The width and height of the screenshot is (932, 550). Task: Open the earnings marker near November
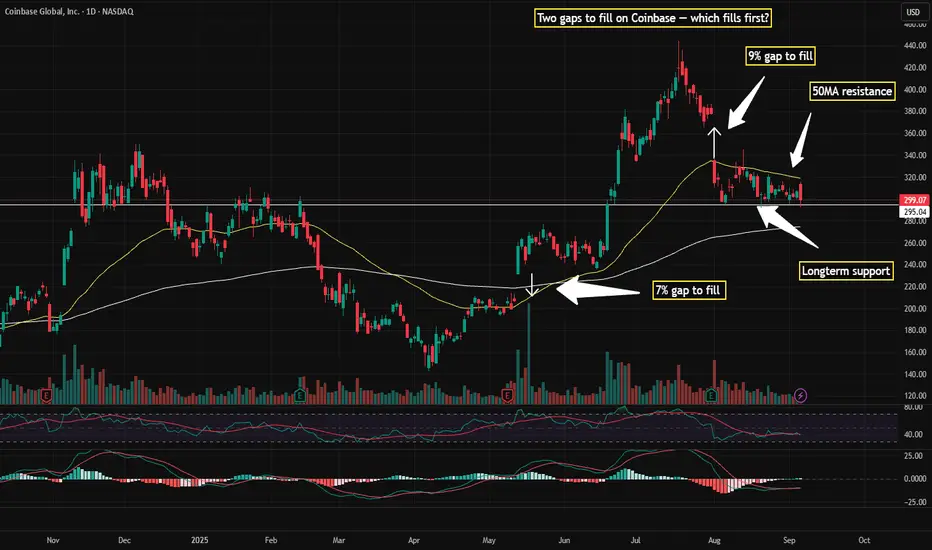(47, 395)
